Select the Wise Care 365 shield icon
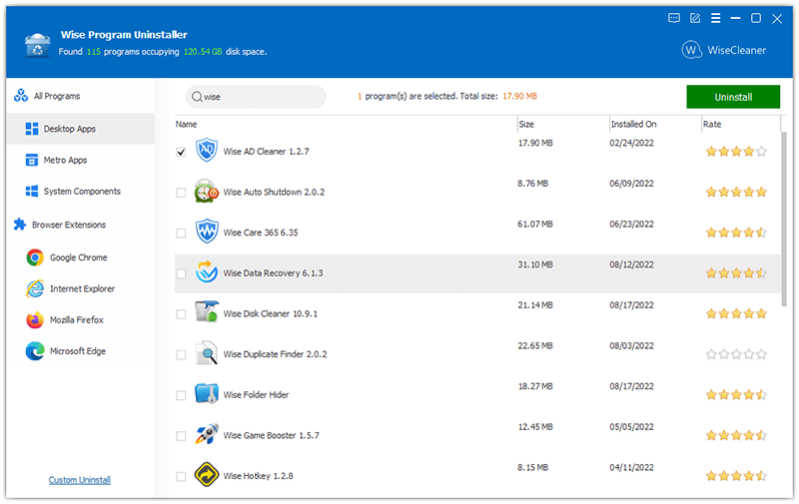The image size is (799, 504). pyautogui.click(x=207, y=231)
